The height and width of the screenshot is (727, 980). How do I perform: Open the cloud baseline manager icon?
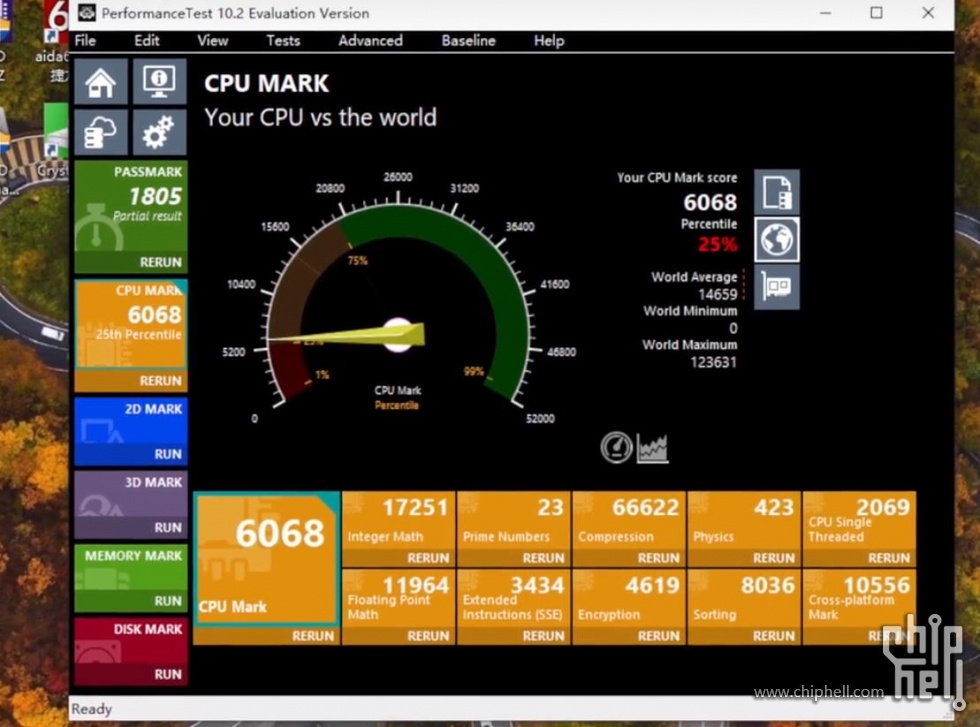[101, 133]
